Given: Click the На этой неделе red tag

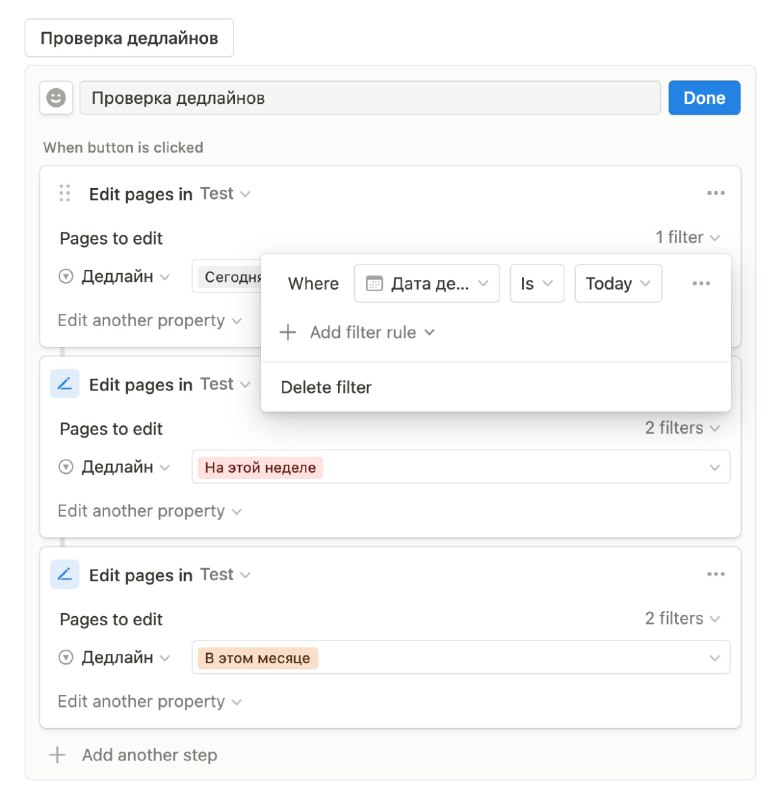Looking at the screenshot, I should [260, 467].
